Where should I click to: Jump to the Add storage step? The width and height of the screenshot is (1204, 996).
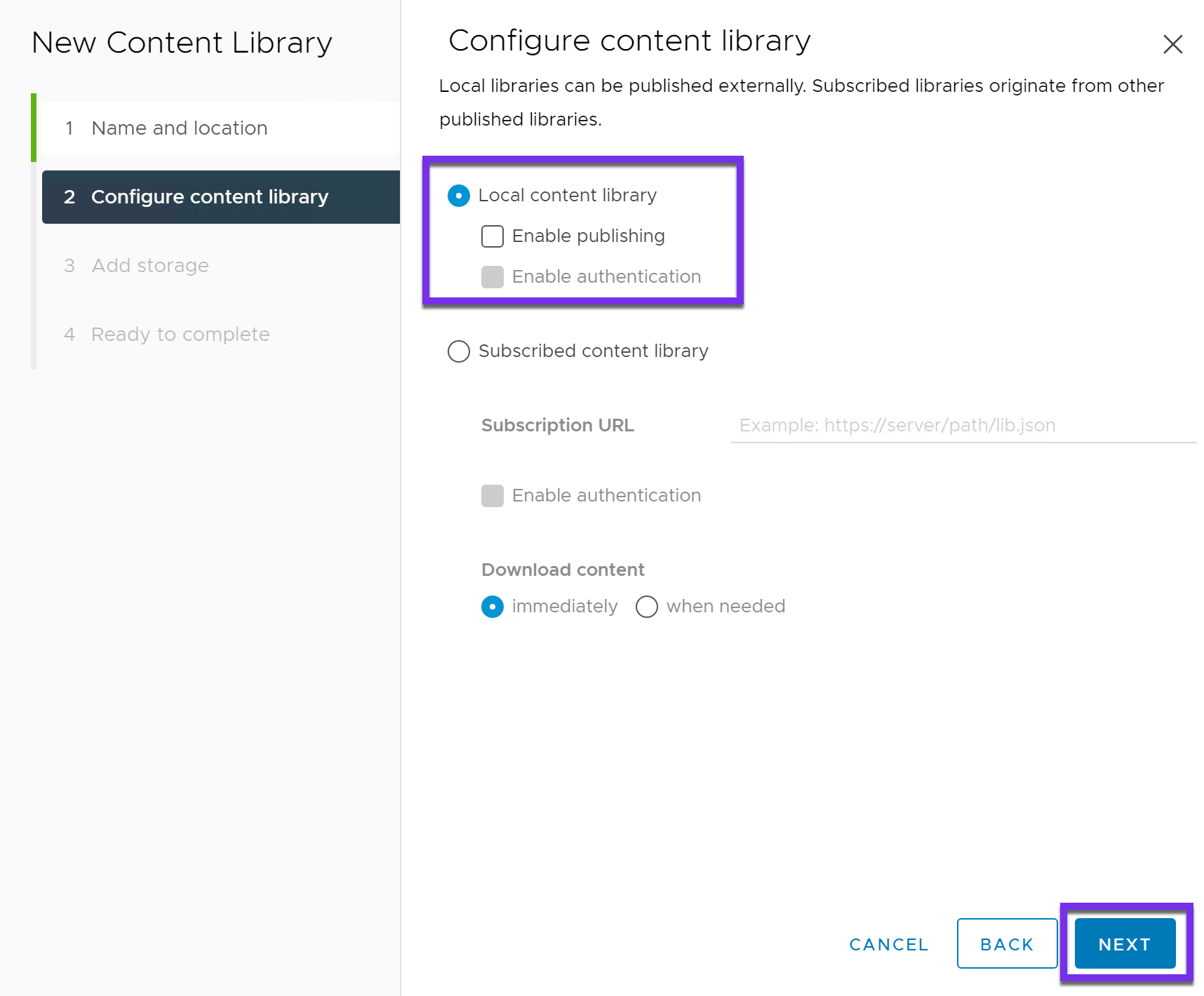point(149,265)
